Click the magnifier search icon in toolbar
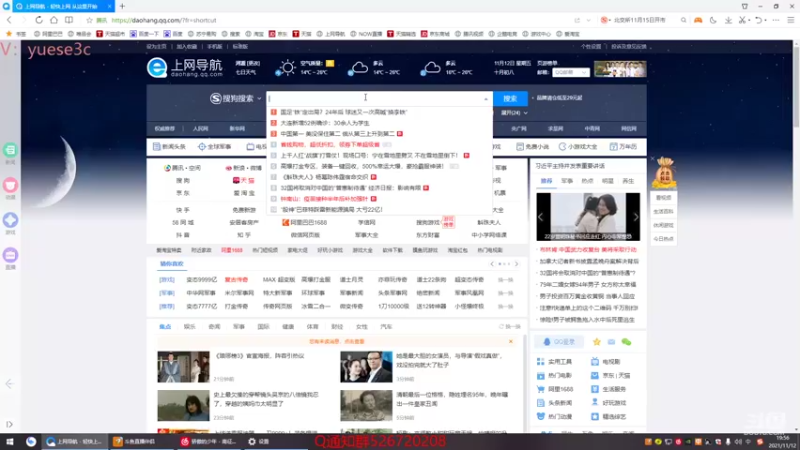 (683, 20)
